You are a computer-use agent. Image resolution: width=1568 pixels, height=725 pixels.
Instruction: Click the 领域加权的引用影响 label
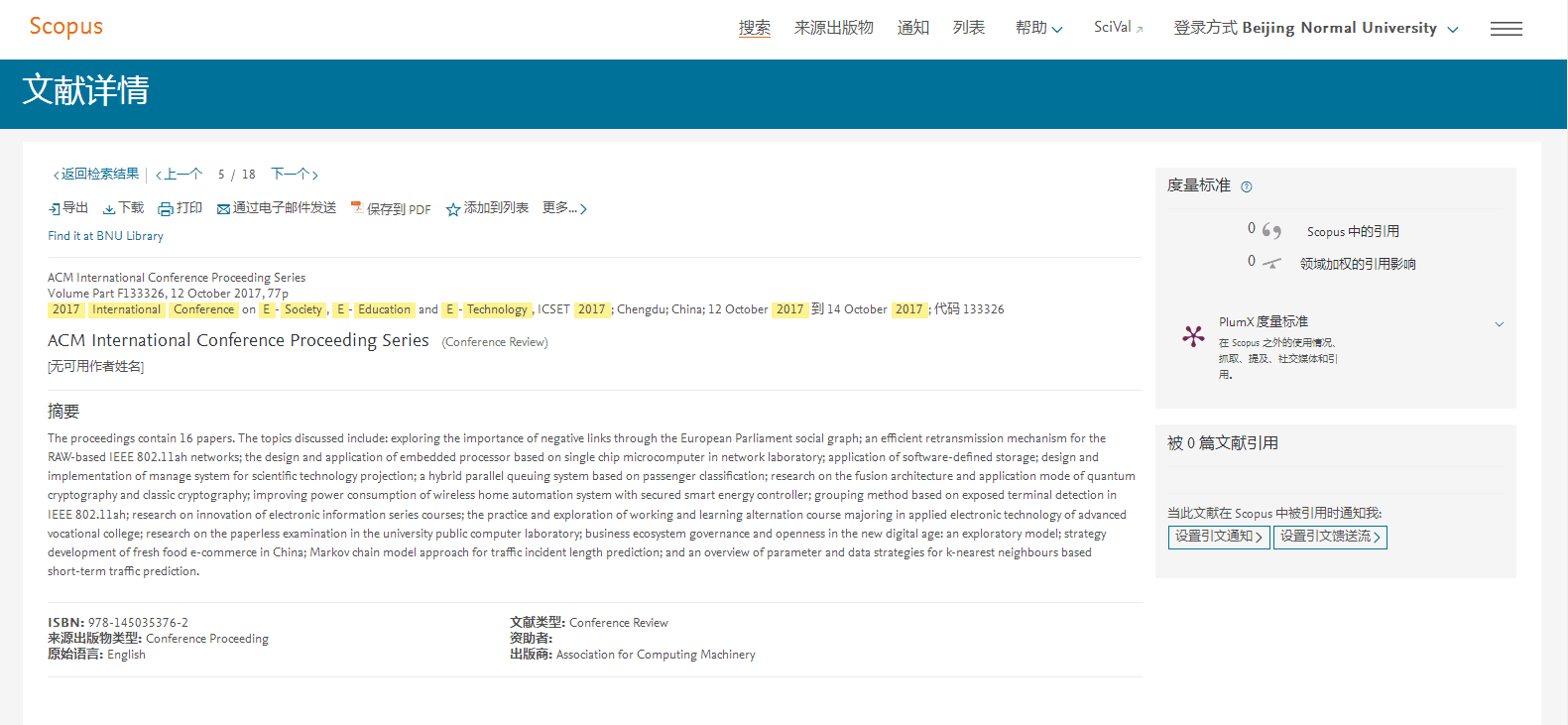coord(1358,264)
